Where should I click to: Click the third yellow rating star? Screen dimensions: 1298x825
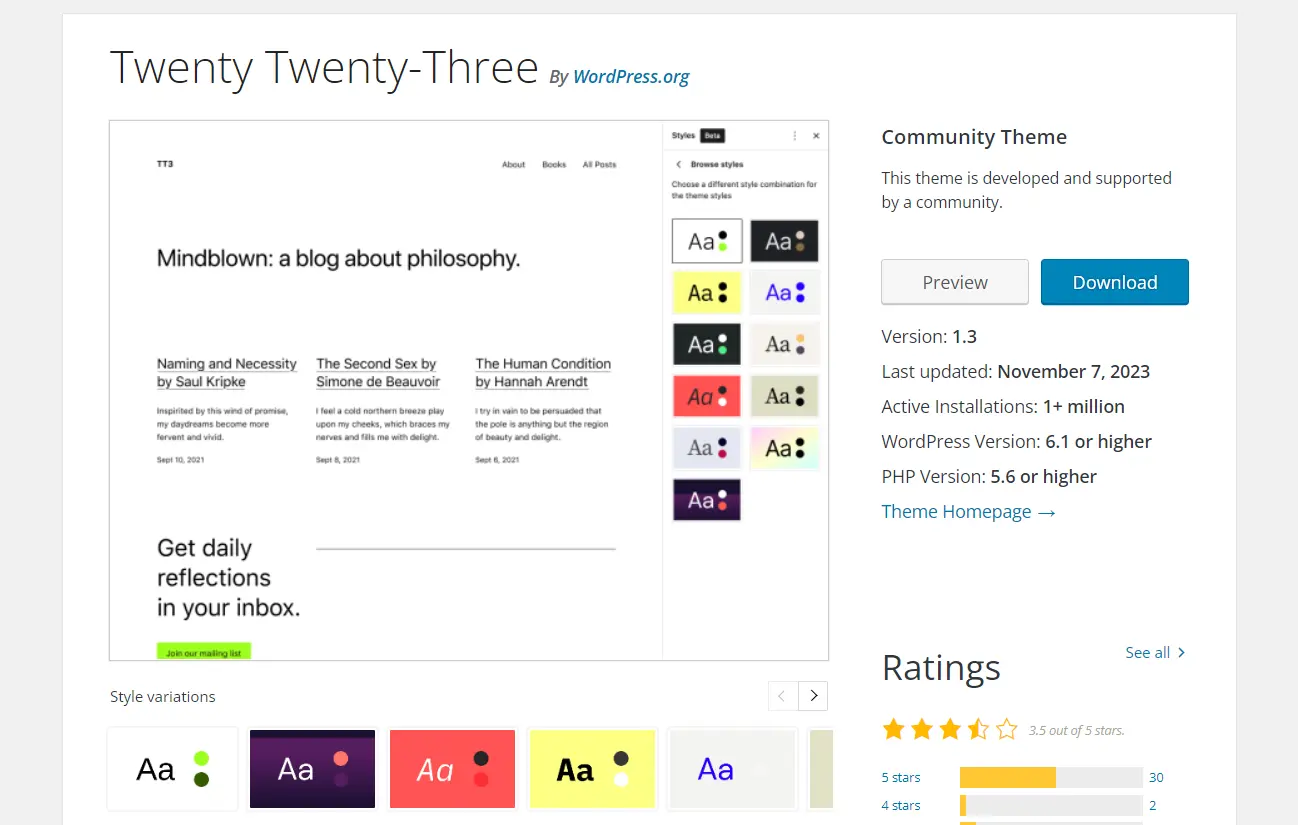(x=950, y=729)
